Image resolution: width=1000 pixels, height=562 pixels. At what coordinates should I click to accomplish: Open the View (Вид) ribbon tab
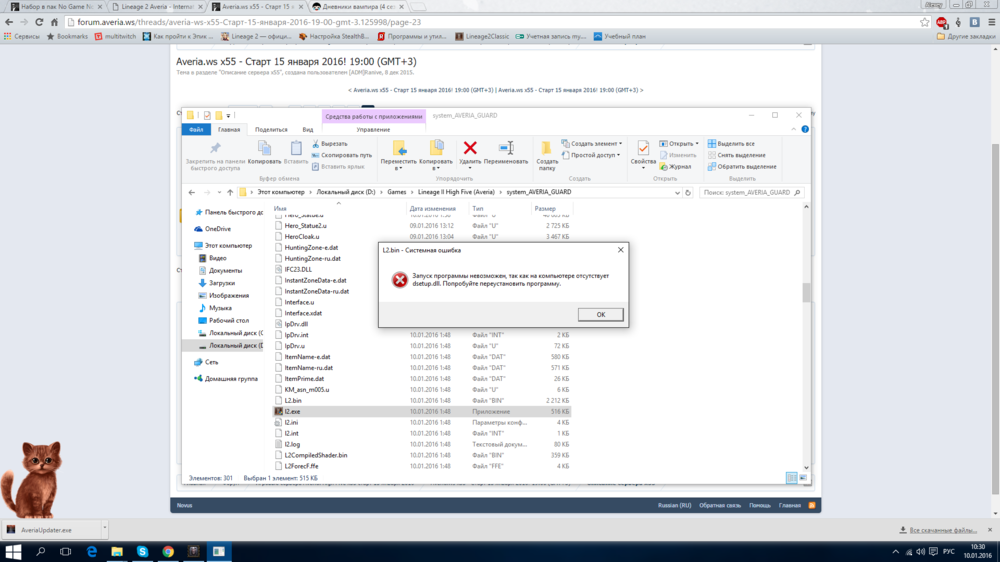tap(308, 129)
